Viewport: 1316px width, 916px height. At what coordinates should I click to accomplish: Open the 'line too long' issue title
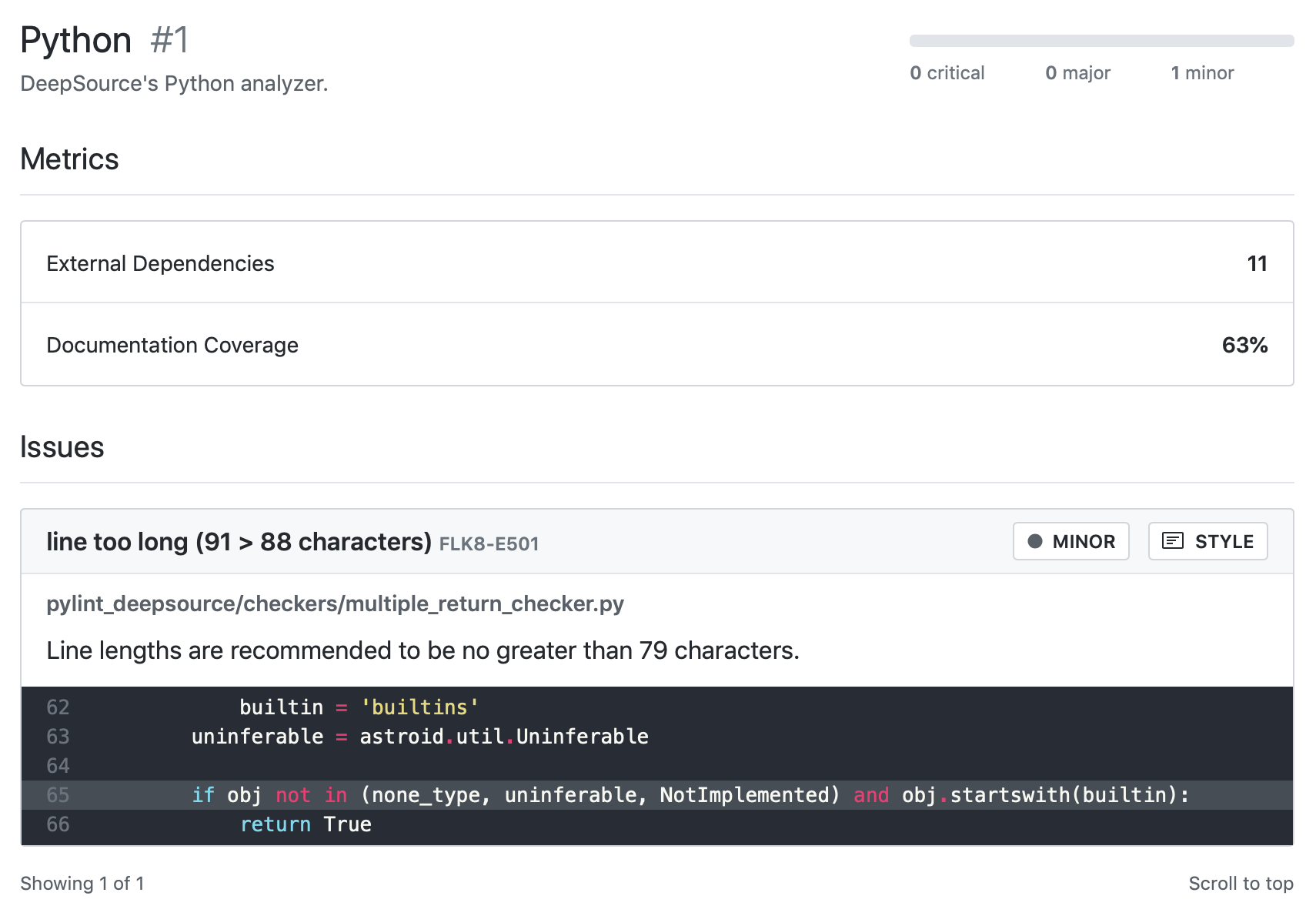[239, 542]
